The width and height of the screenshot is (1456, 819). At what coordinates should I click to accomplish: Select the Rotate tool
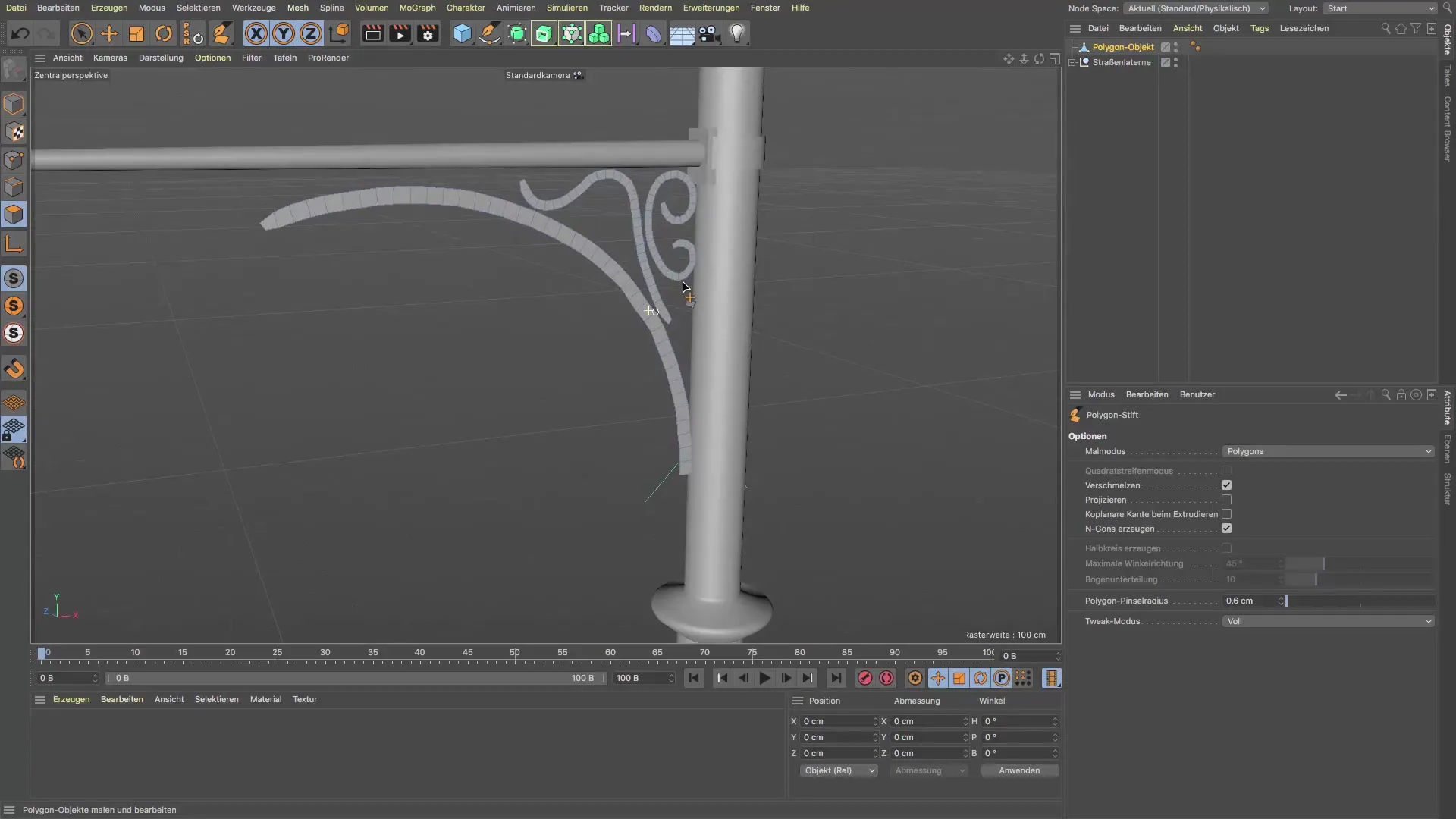tap(164, 33)
